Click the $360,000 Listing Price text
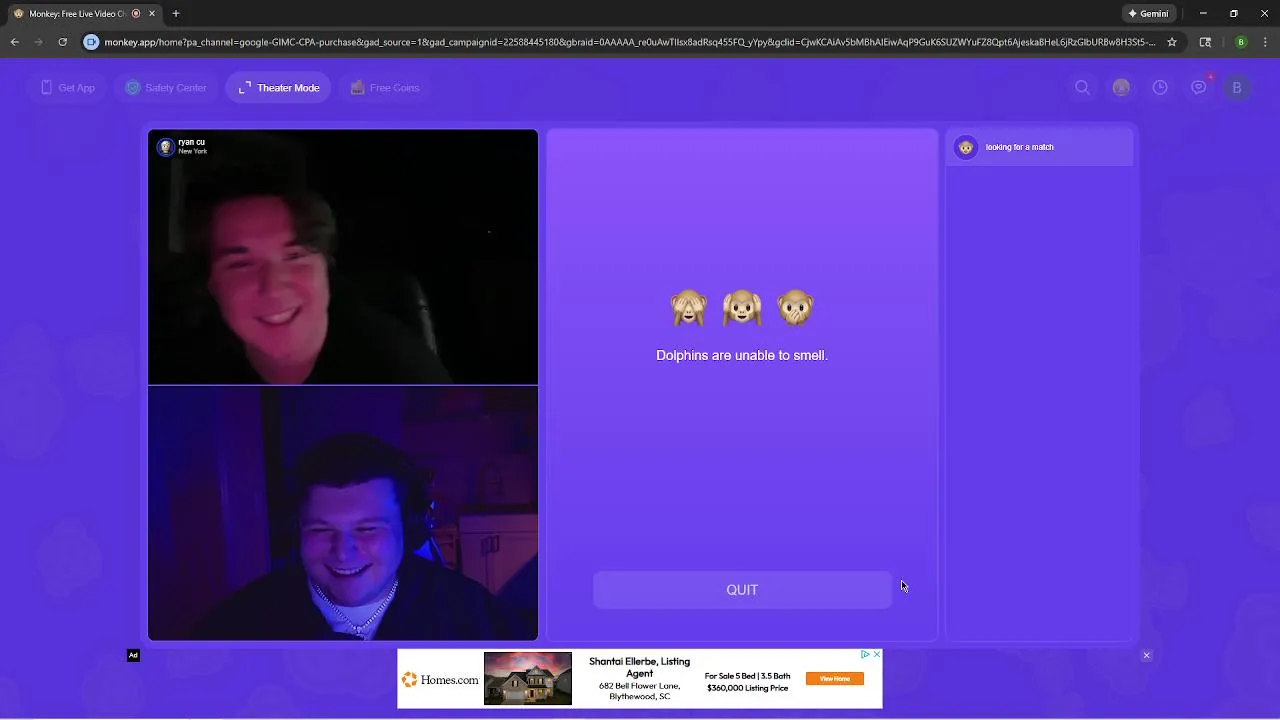1280x720 pixels. coord(747,688)
